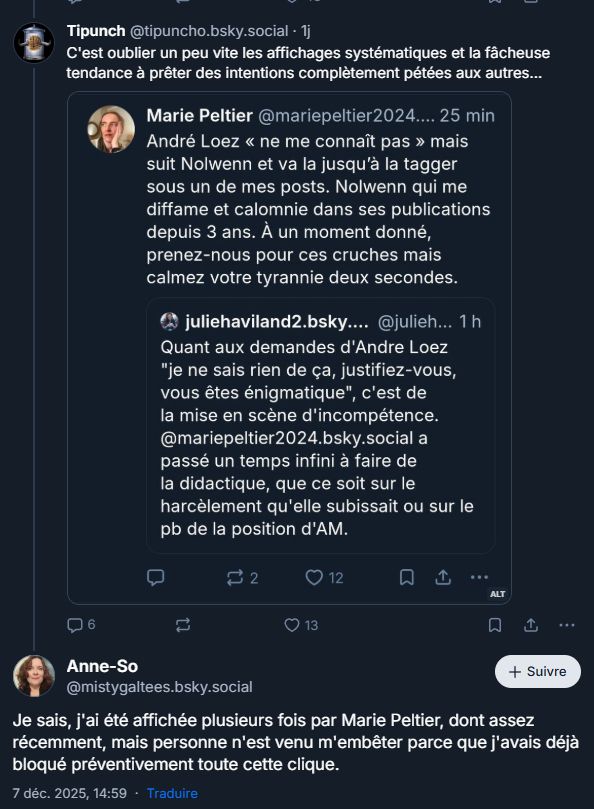Reply to Tipunch's post
Image resolution: width=594 pixels, height=809 pixels.
point(74,624)
